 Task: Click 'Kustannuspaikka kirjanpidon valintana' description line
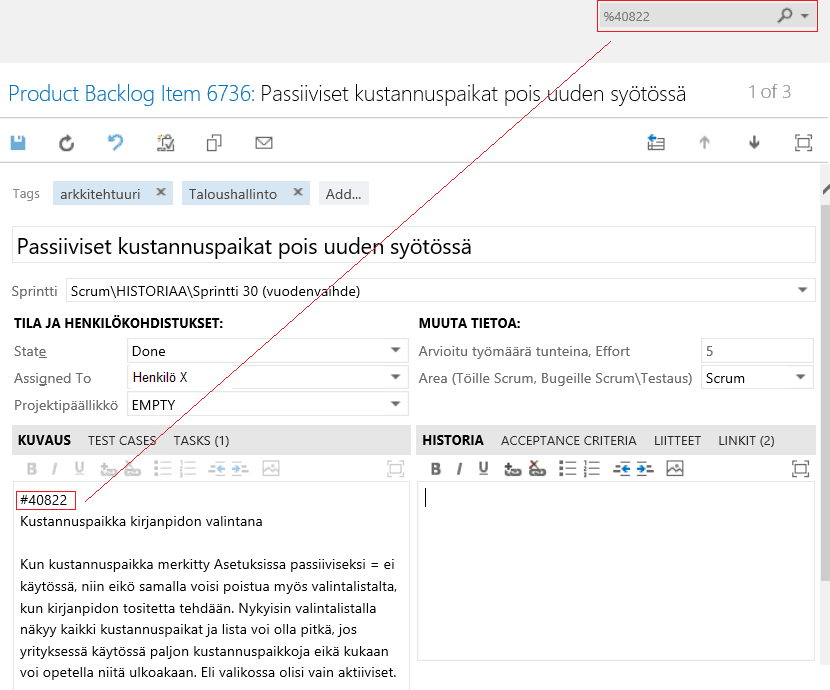(x=141, y=521)
